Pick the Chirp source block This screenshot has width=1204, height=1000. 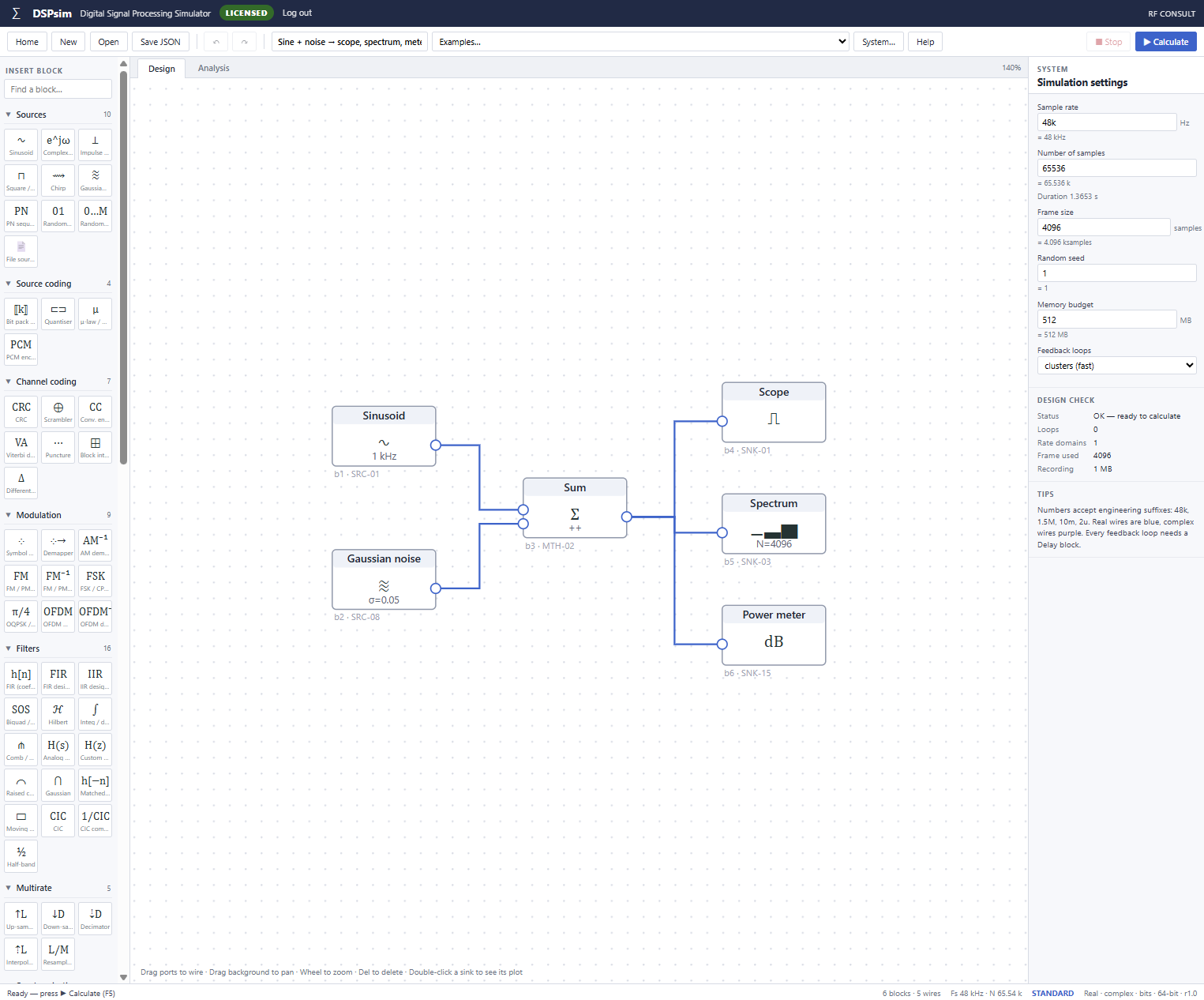[58, 181]
